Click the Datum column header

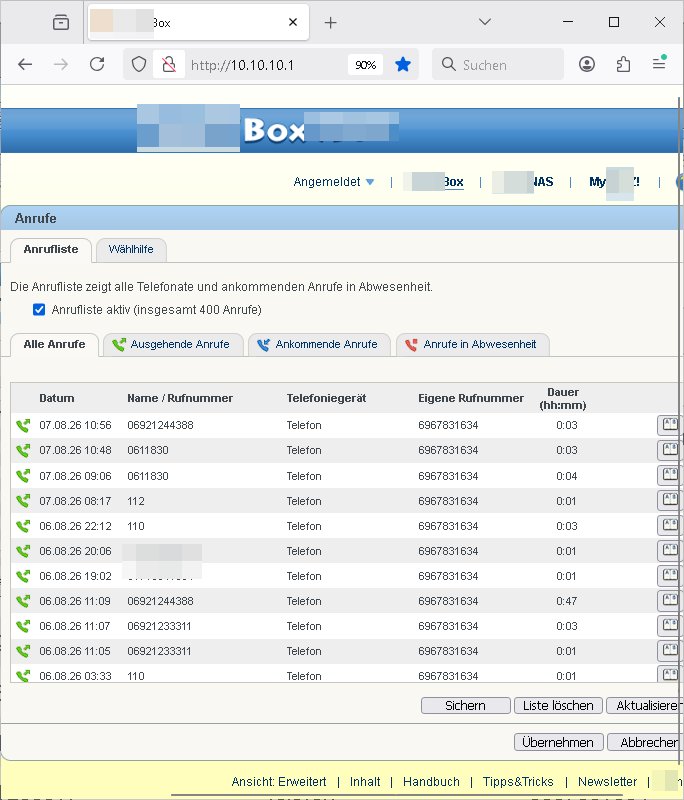pos(57,398)
